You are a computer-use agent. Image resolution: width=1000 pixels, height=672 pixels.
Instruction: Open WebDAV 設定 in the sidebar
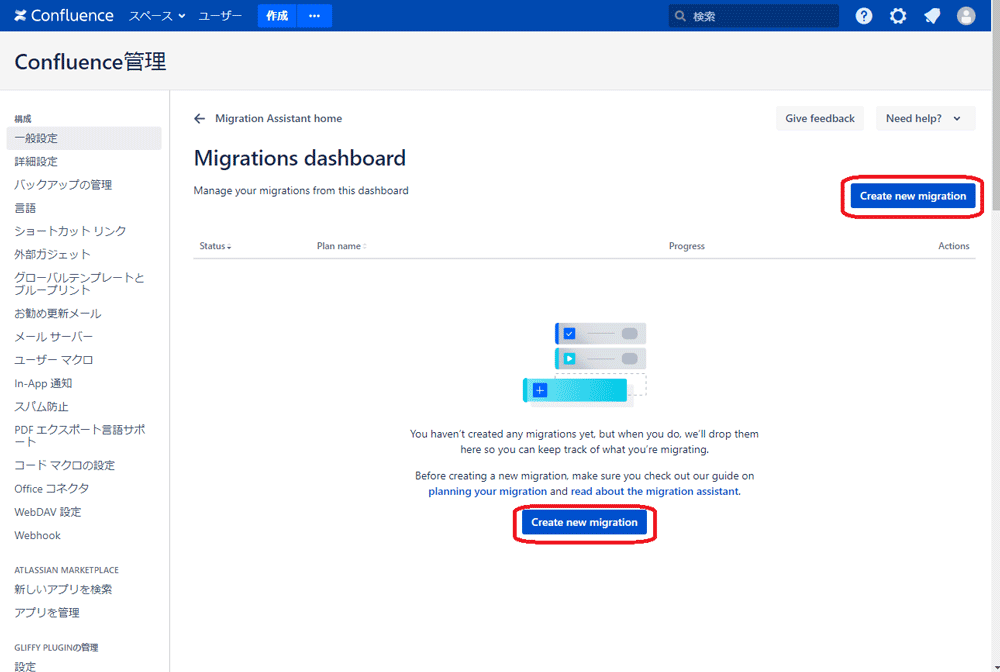pos(48,512)
